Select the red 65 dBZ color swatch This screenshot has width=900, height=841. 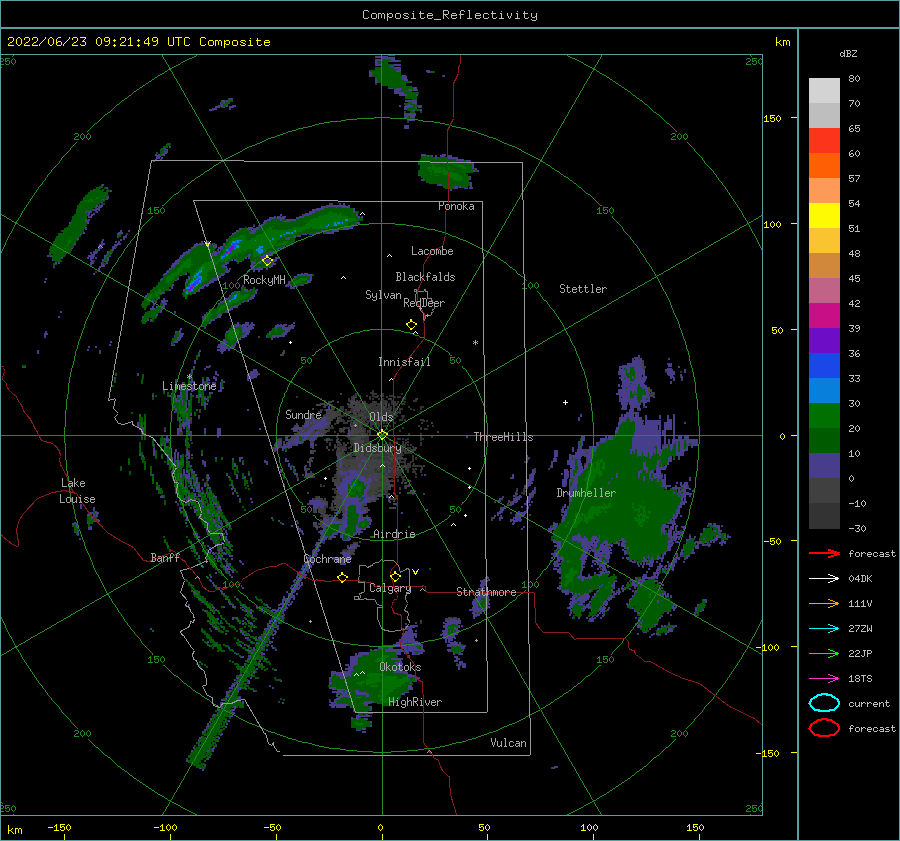click(824, 141)
